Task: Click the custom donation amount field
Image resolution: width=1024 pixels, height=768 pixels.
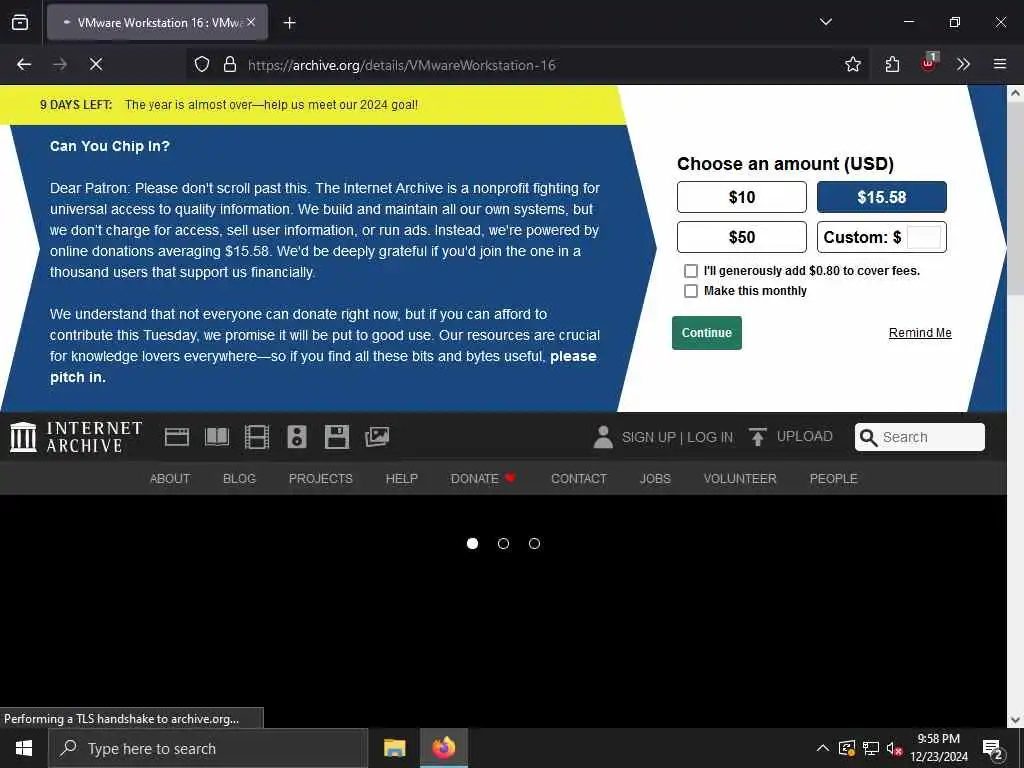Action: tap(923, 237)
